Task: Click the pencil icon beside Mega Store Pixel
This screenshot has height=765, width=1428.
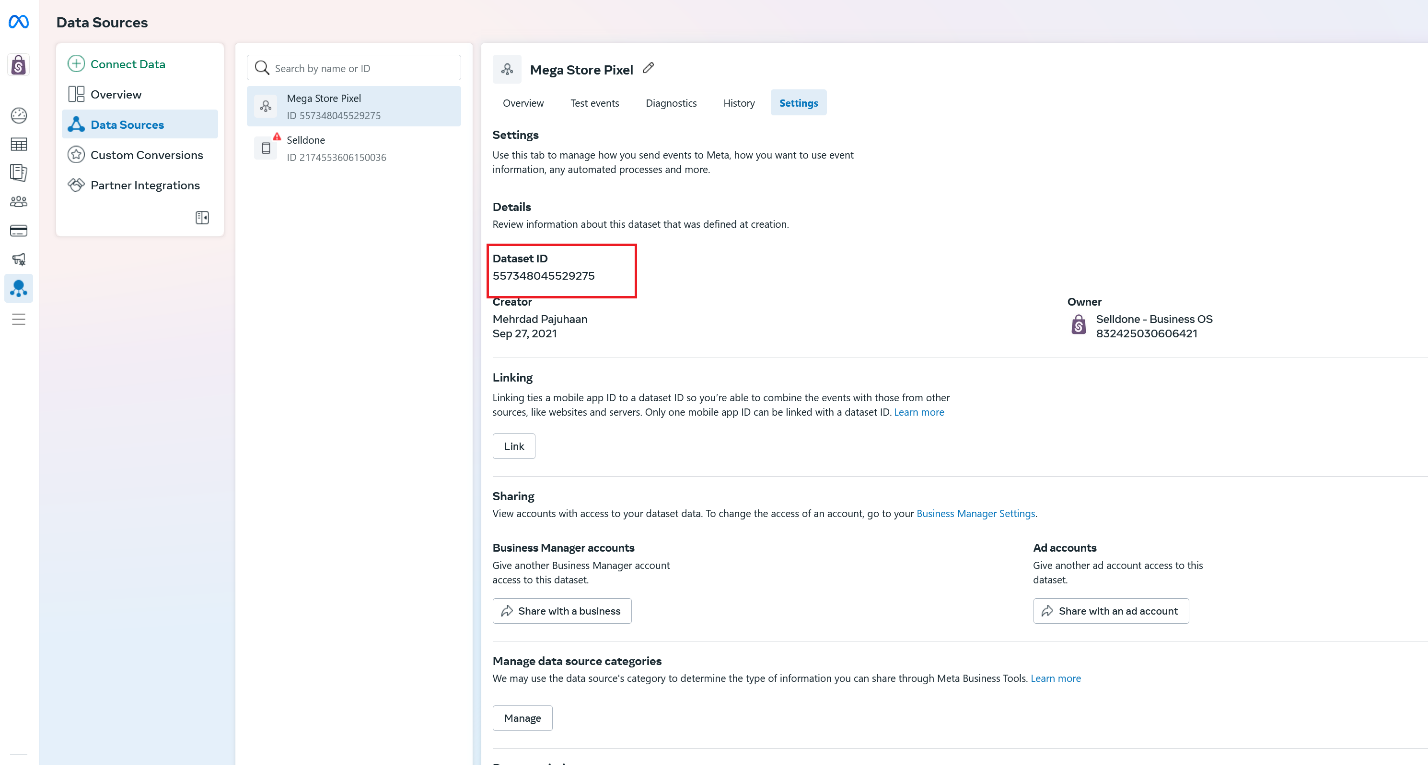Action: click(648, 68)
